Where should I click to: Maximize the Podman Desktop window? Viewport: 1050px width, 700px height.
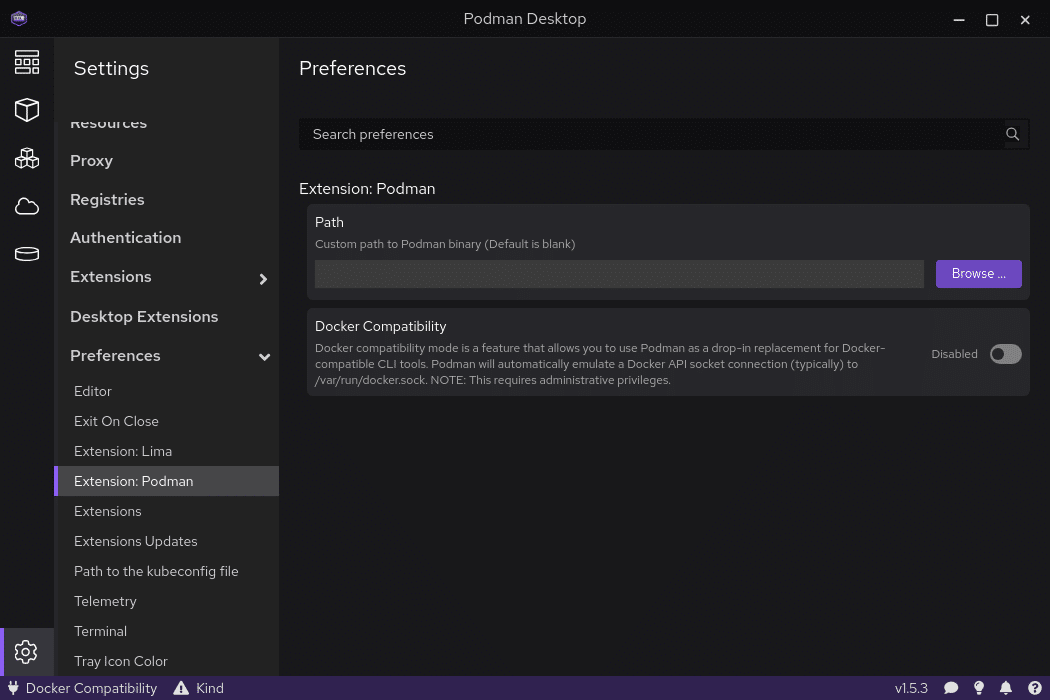[992, 19]
